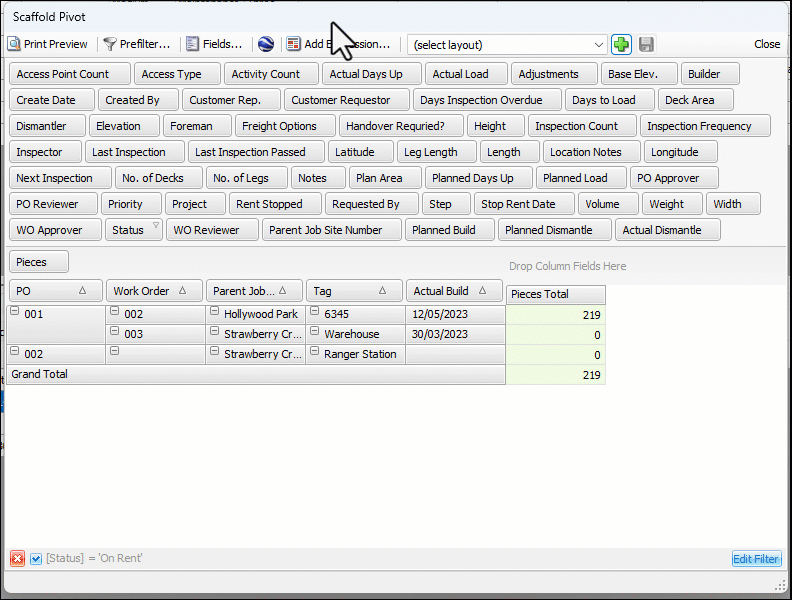The image size is (792, 600).
Task: Click the Close button in the toolbar
Action: tap(767, 44)
